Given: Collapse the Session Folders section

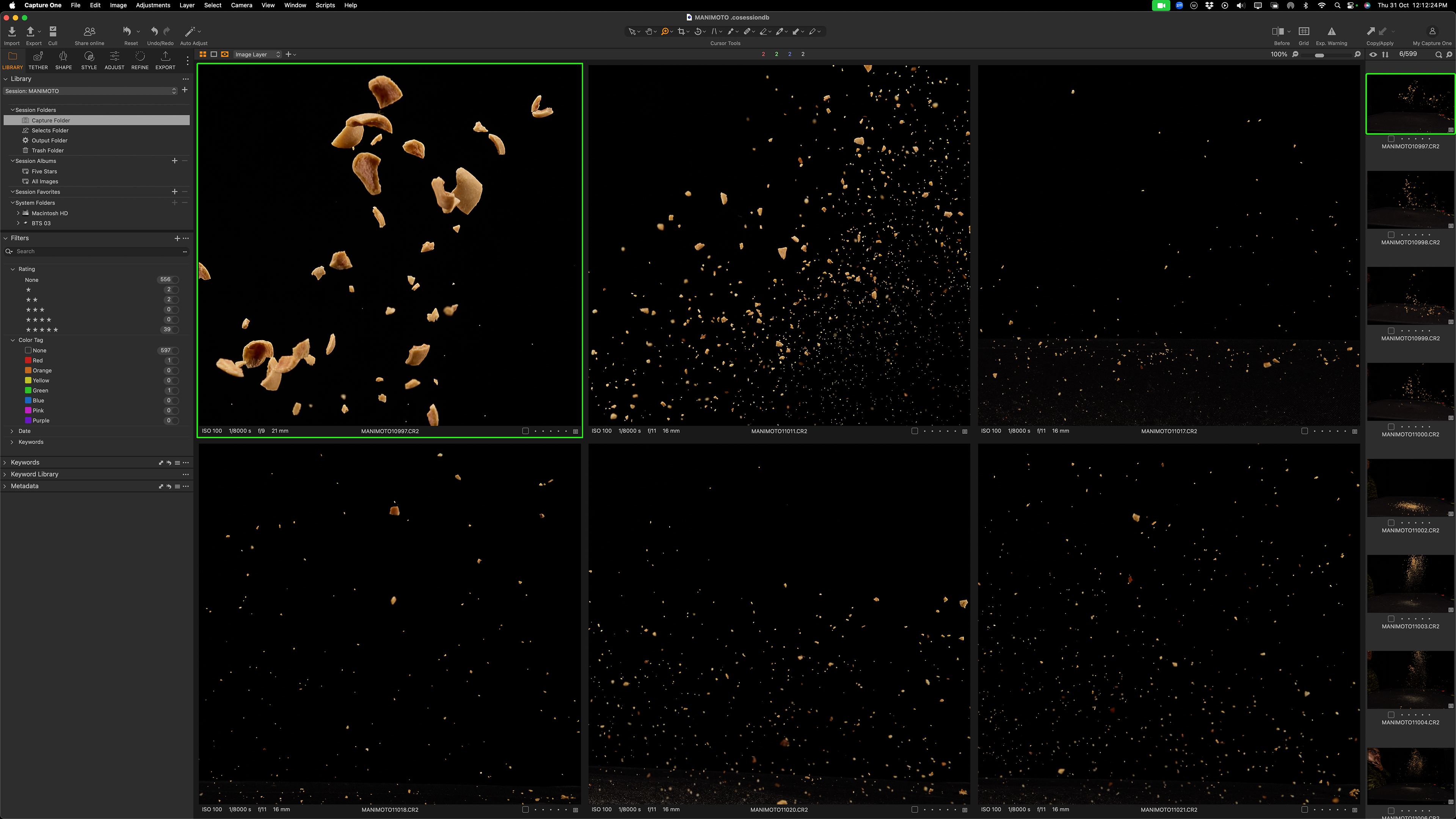Looking at the screenshot, I should click(13, 110).
